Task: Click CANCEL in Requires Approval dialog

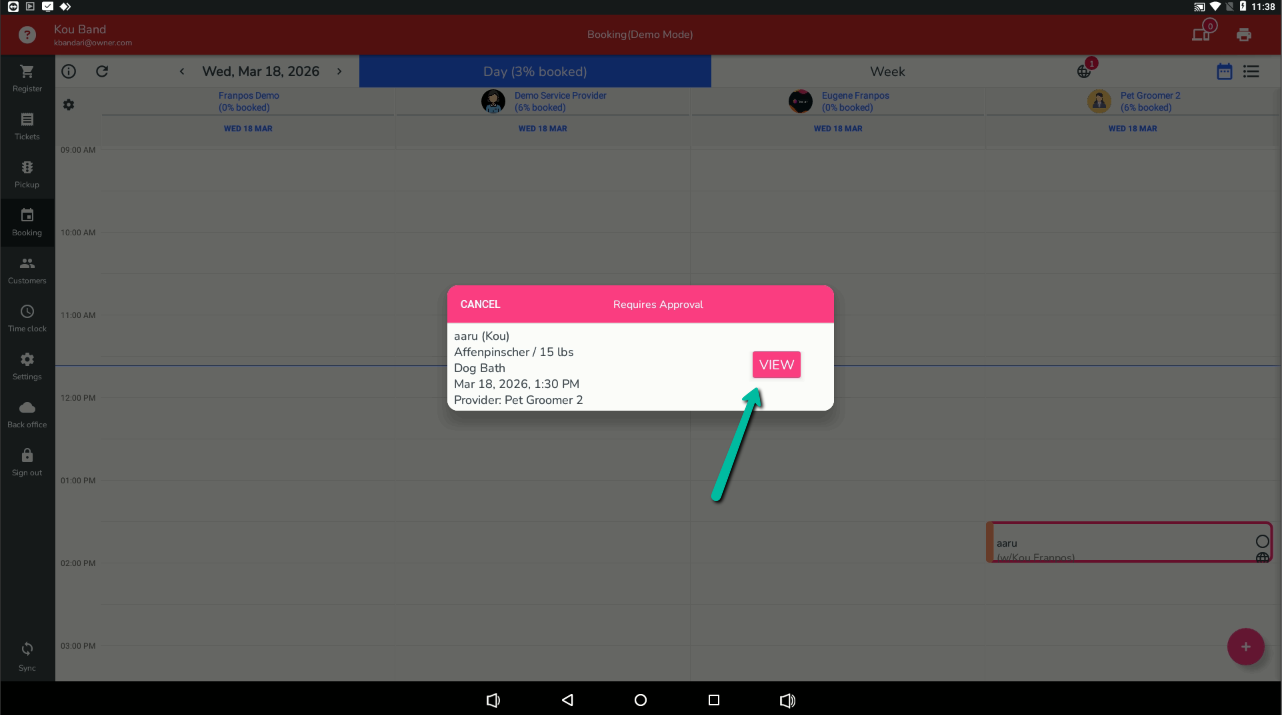Action: click(480, 304)
